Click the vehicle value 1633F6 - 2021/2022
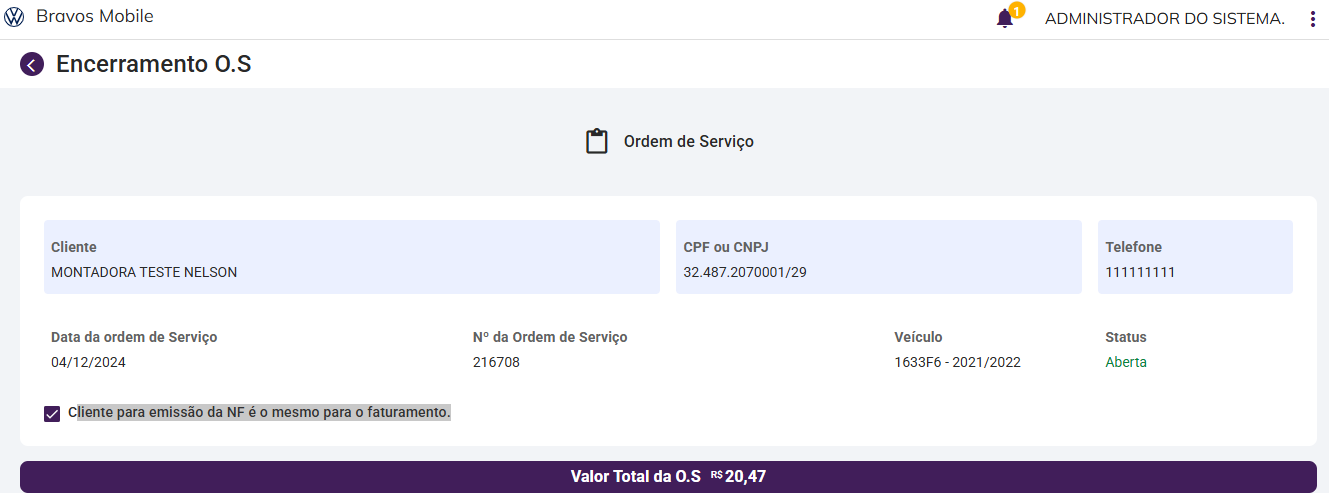Screen dimensions: 1329x493 tap(957, 362)
